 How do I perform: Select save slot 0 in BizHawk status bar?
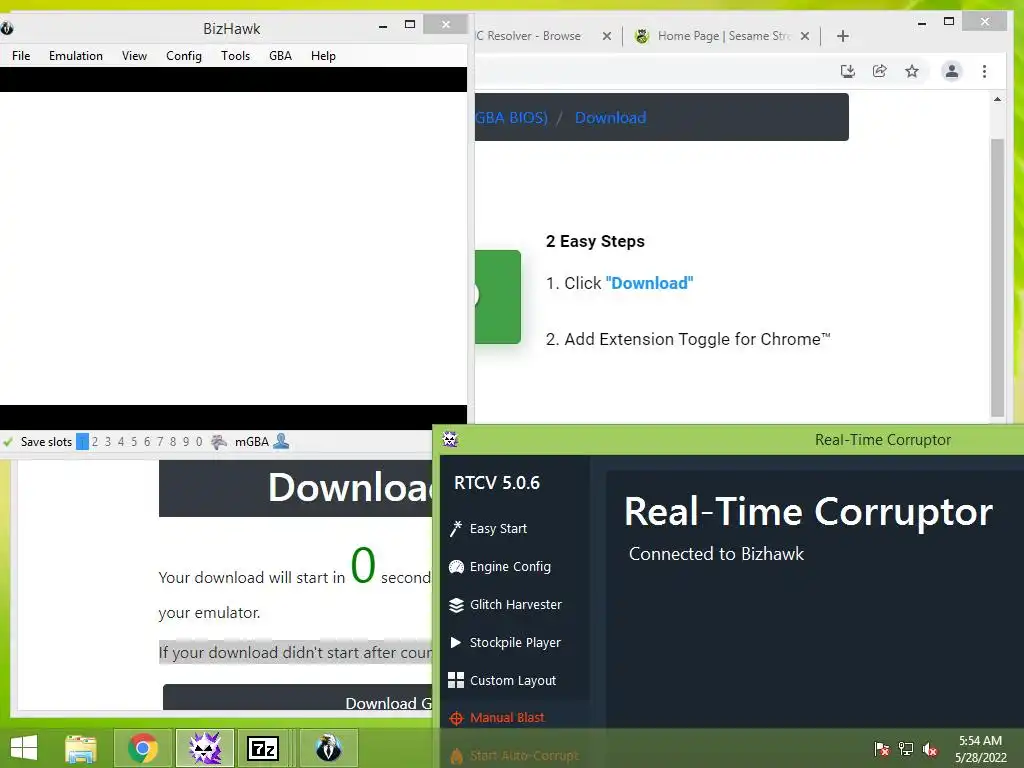pos(199,441)
